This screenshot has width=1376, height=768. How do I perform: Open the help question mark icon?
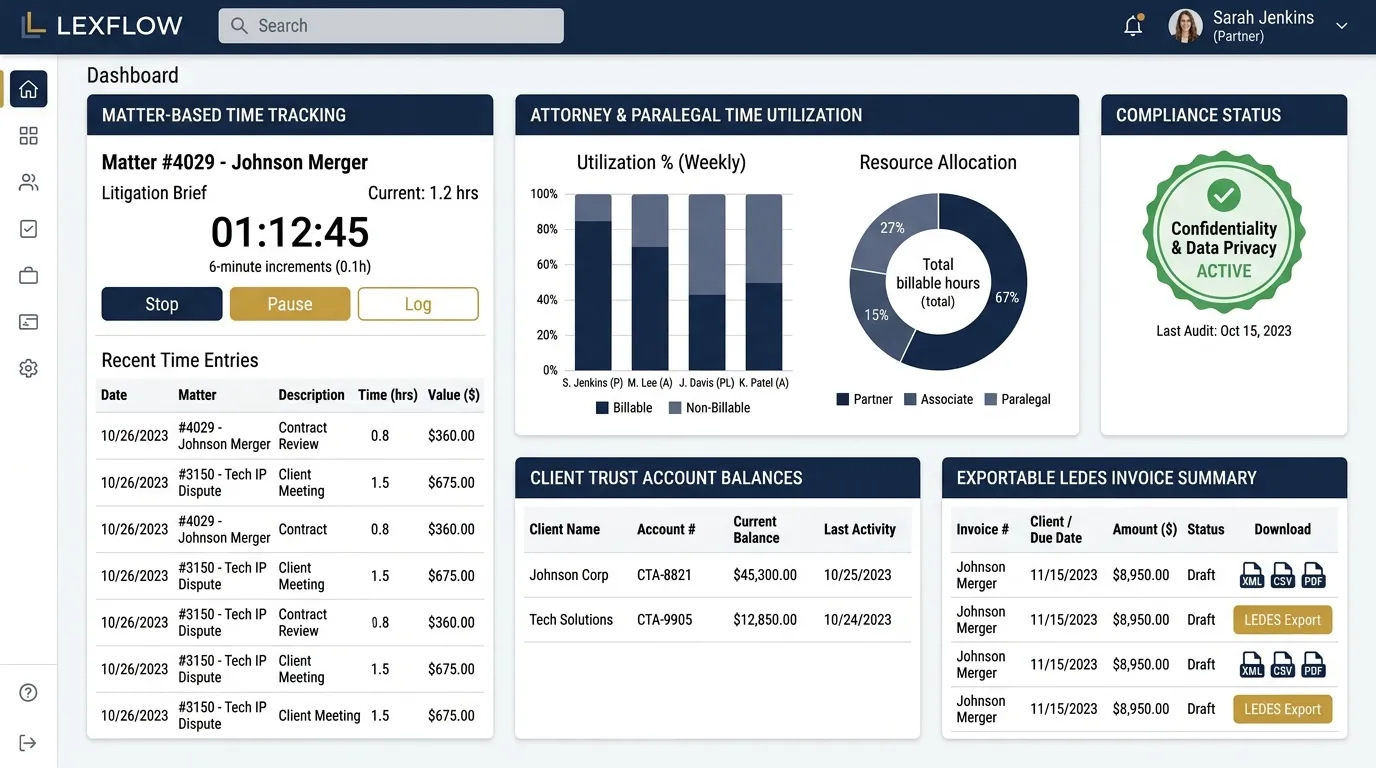point(28,693)
